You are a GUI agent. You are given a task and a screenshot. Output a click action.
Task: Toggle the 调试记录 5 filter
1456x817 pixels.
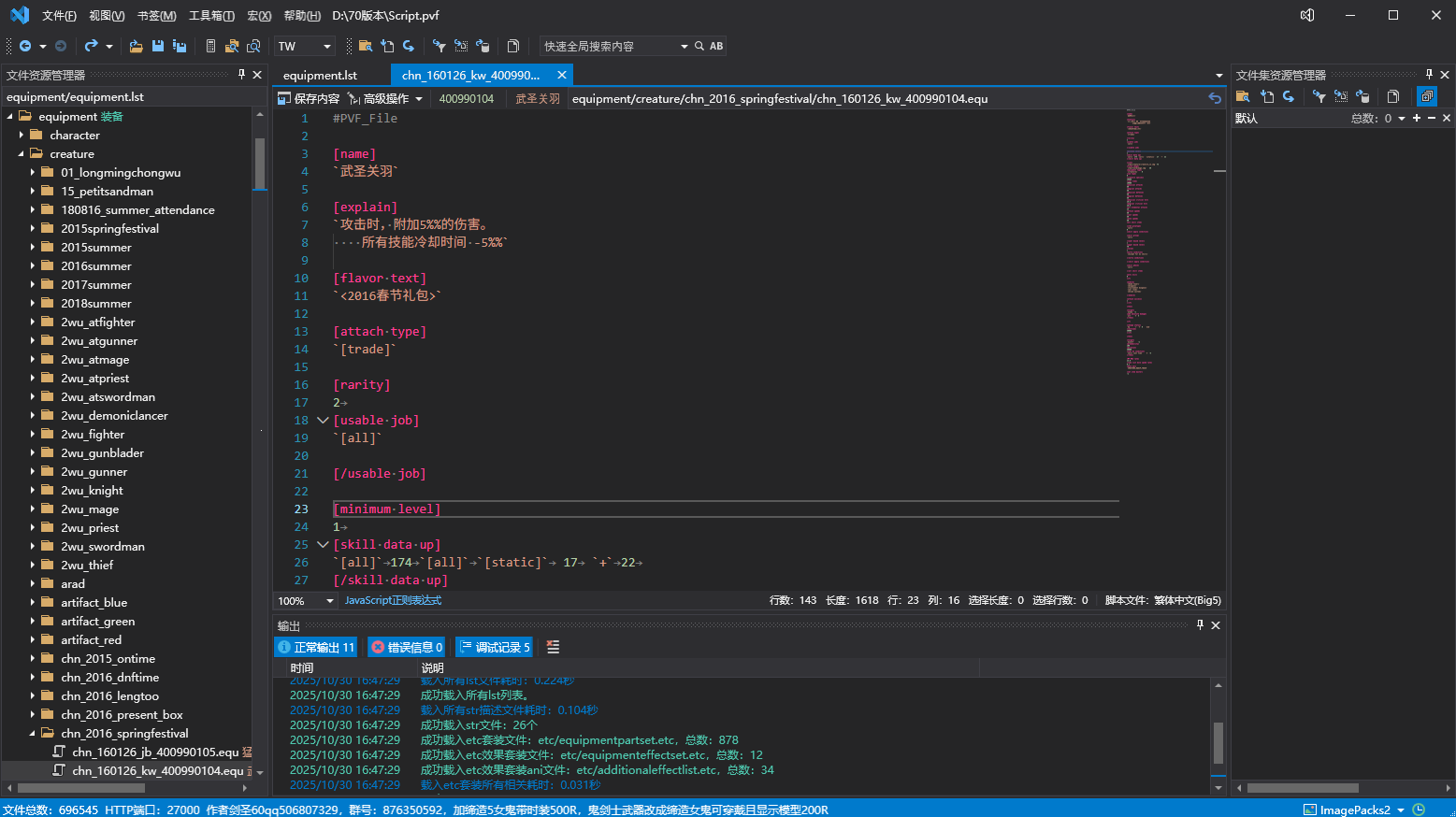(x=495, y=647)
